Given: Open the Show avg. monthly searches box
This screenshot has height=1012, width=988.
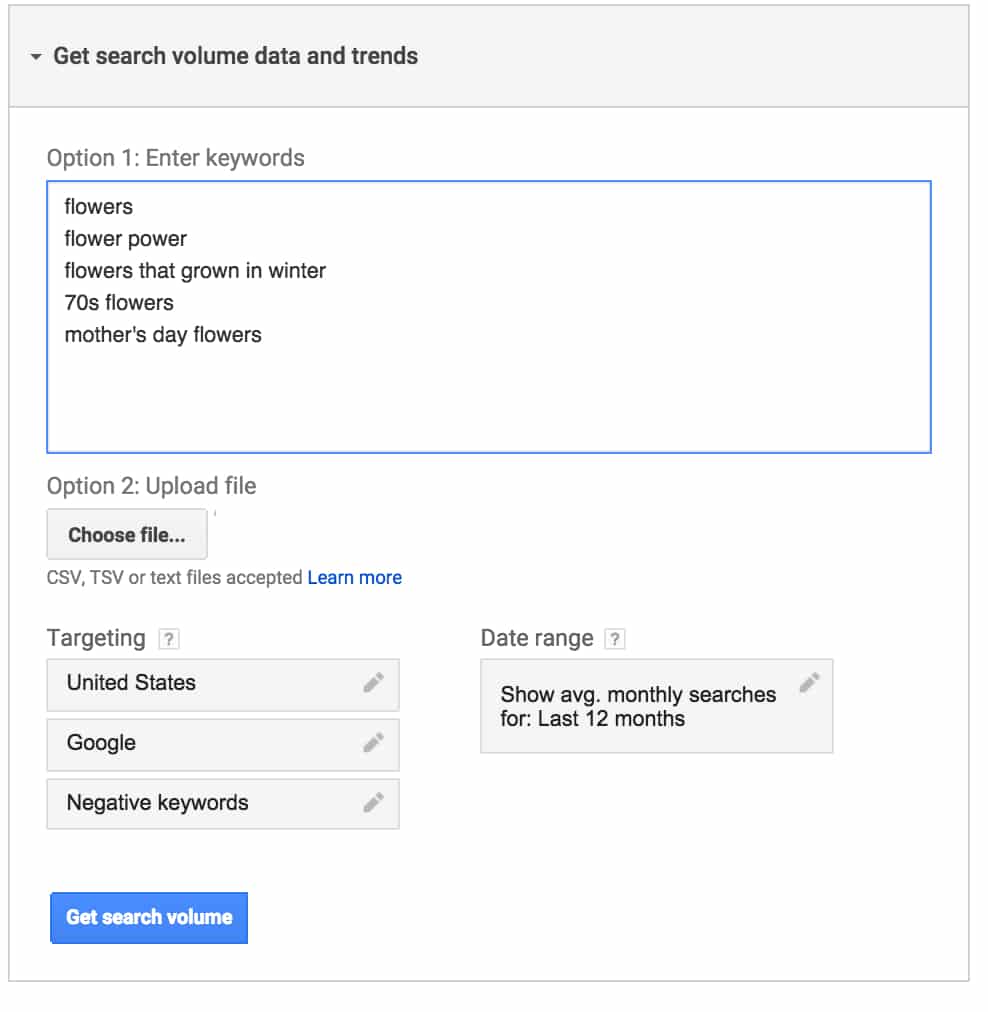Looking at the screenshot, I should 657,706.
